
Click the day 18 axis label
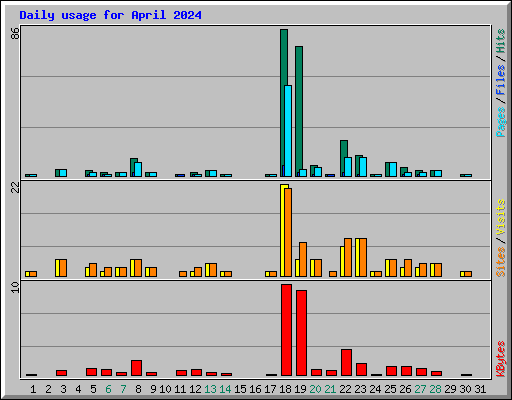(285, 389)
